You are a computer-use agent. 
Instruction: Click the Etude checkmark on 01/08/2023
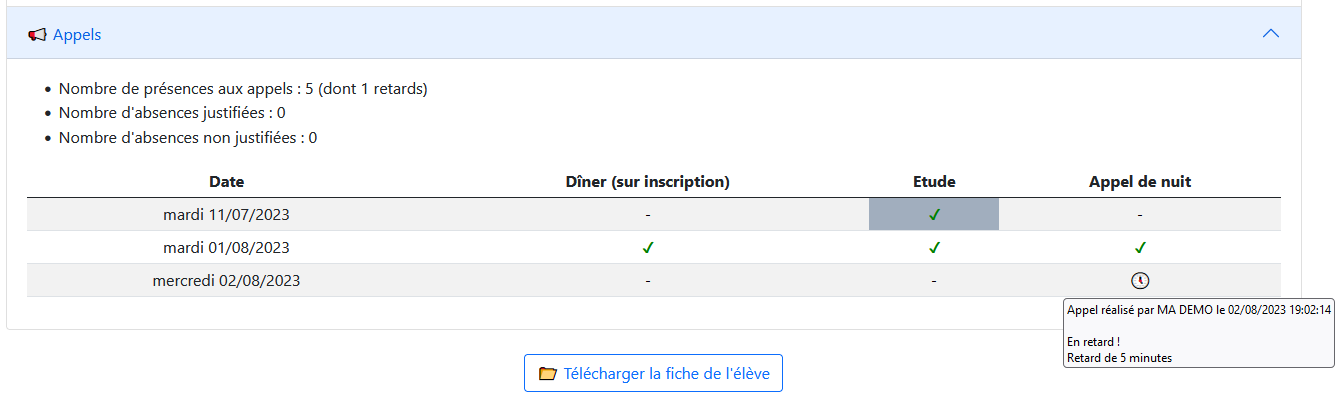coord(934,247)
